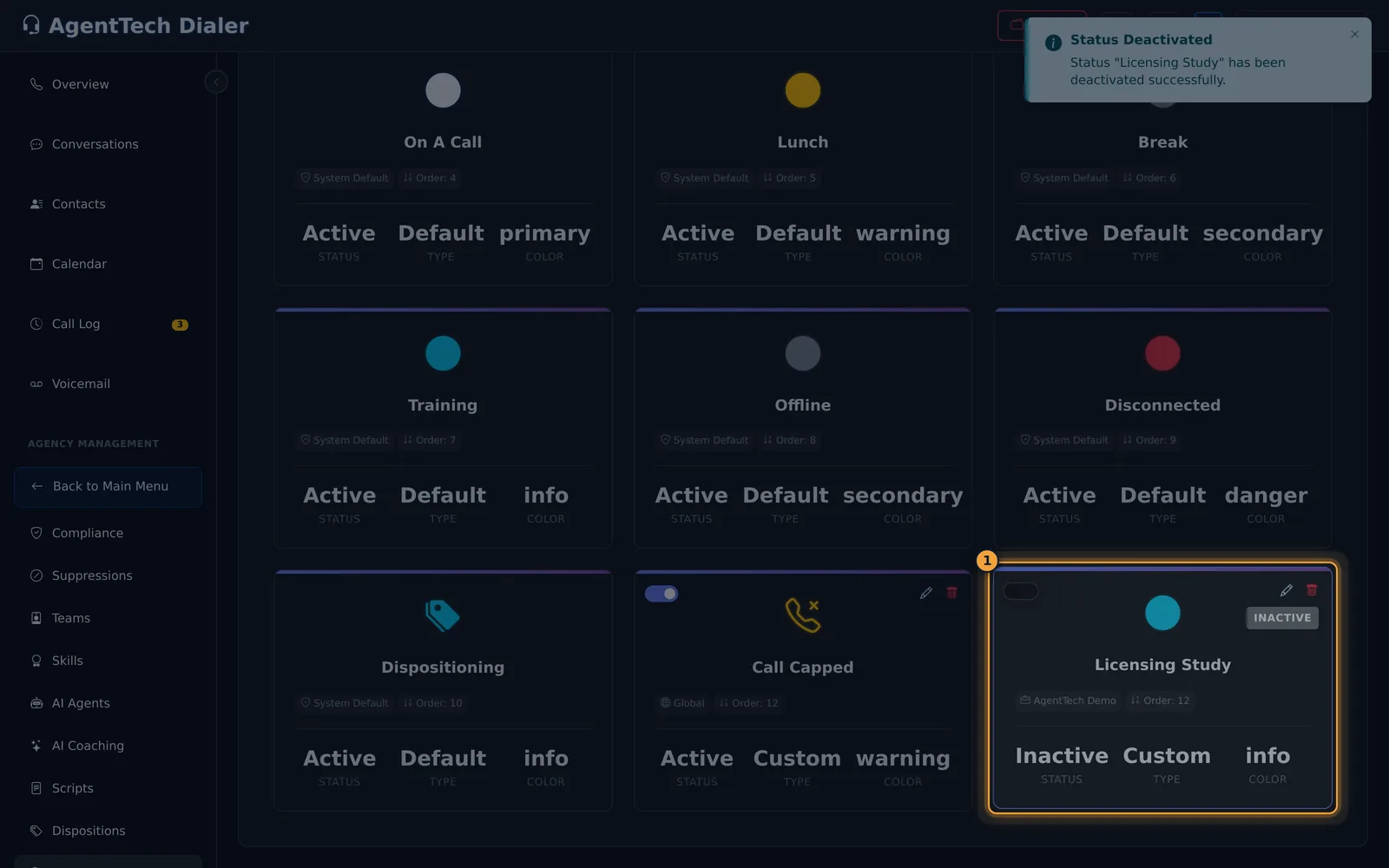1389x868 pixels.
Task: Toggle the Call Capped status switch
Action: [662, 594]
